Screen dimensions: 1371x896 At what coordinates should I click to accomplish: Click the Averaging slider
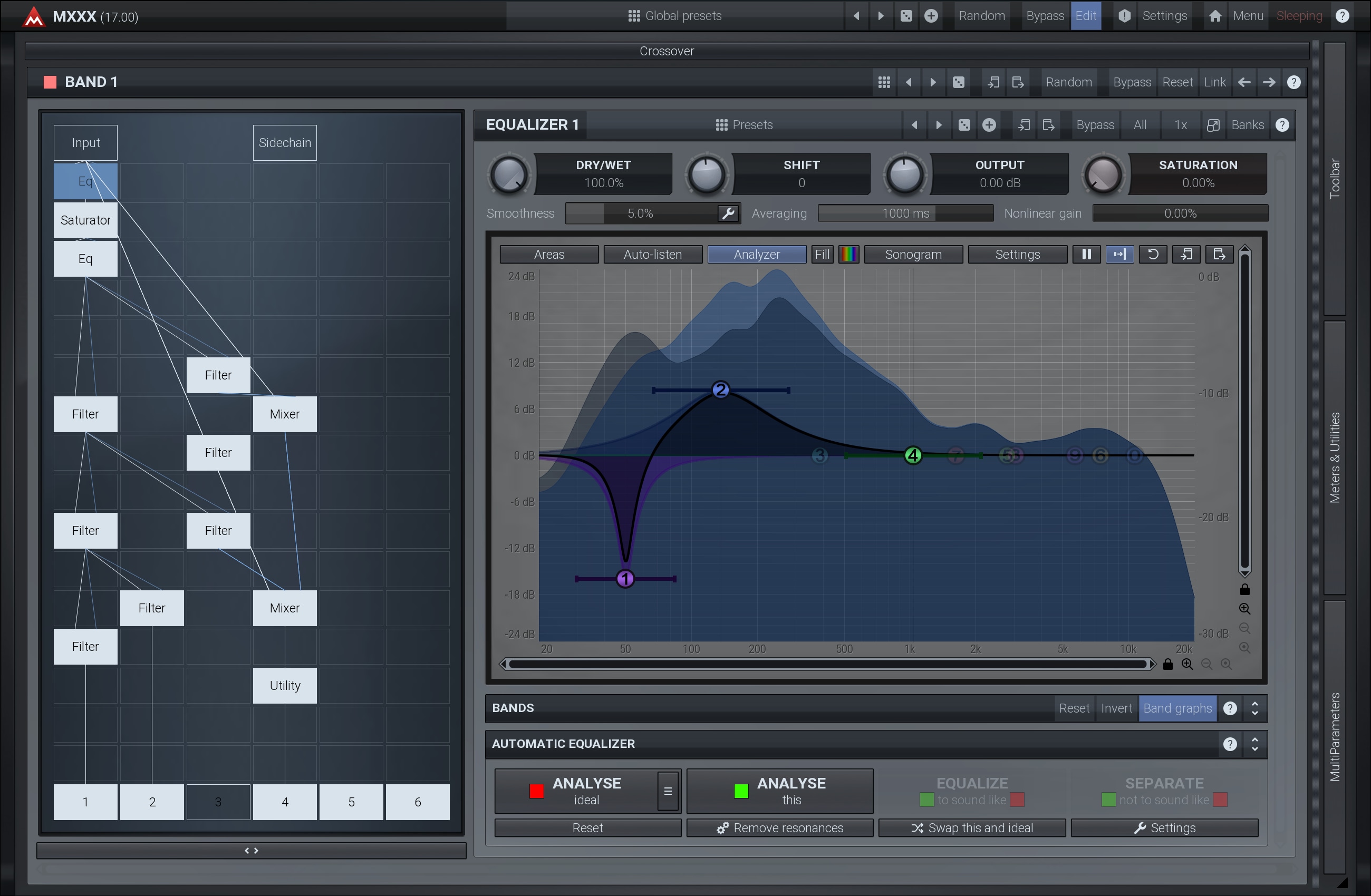click(905, 213)
